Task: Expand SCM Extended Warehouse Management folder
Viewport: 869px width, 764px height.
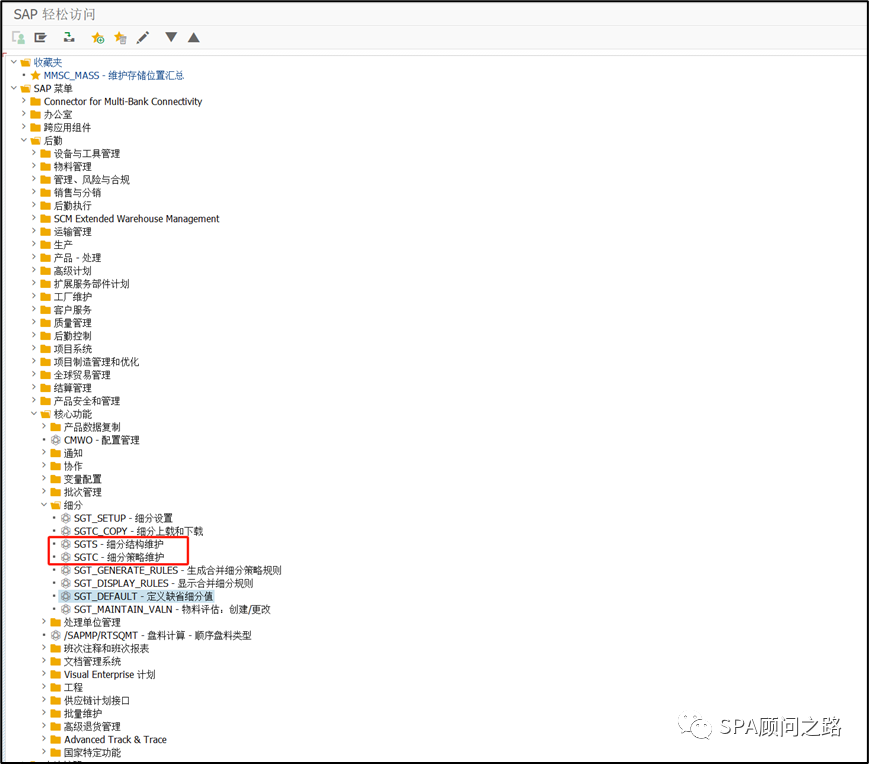Action: point(34,218)
